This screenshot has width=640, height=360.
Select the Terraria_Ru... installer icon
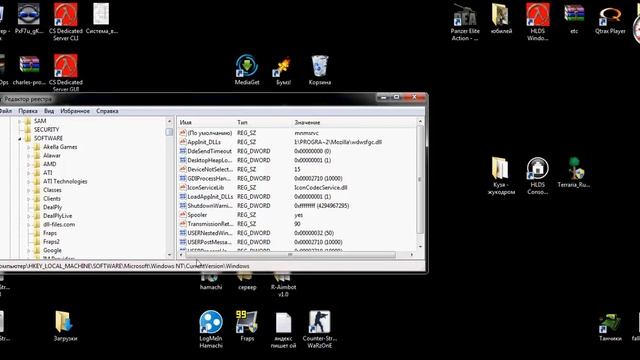pos(574,172)
